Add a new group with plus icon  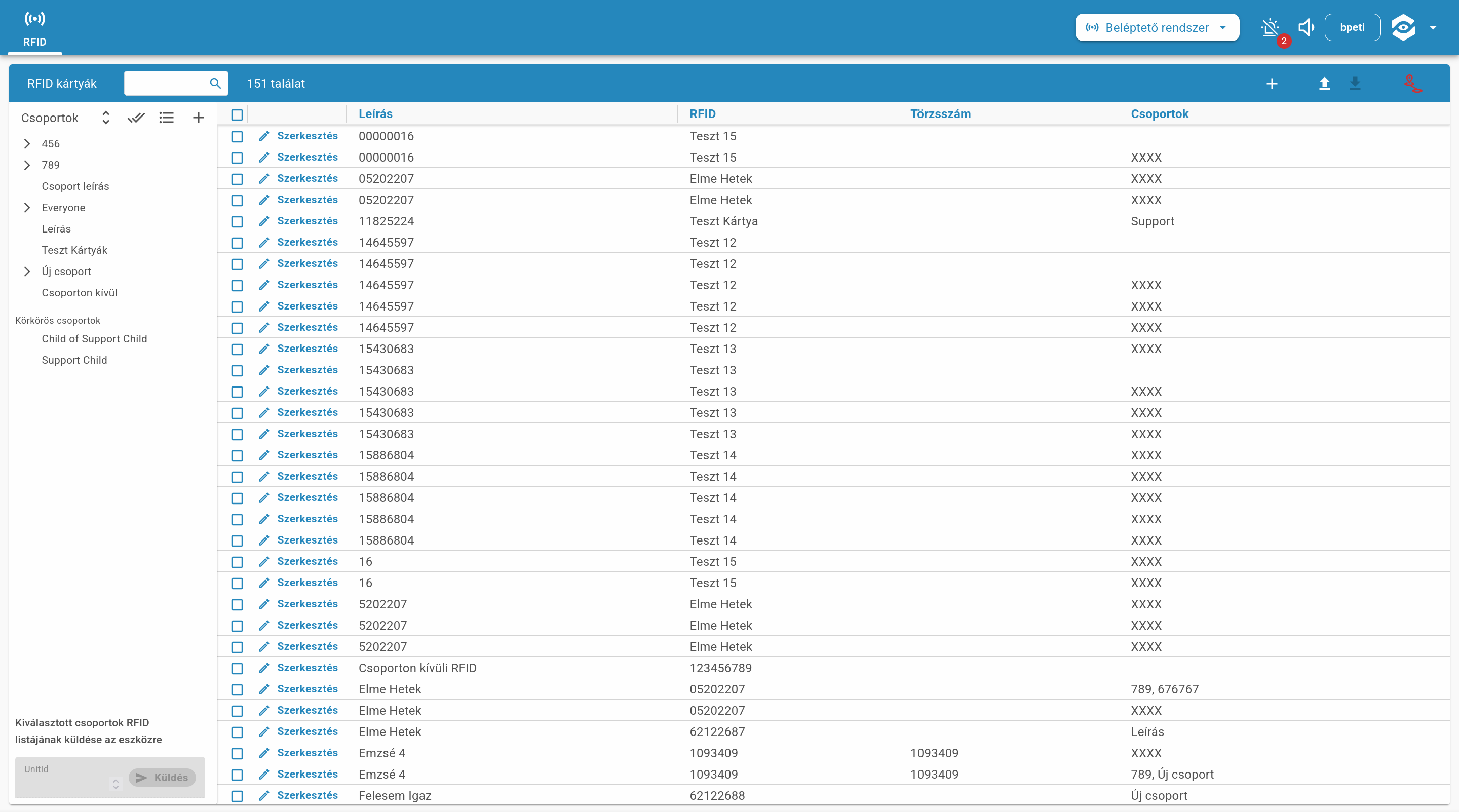[198, 118]
